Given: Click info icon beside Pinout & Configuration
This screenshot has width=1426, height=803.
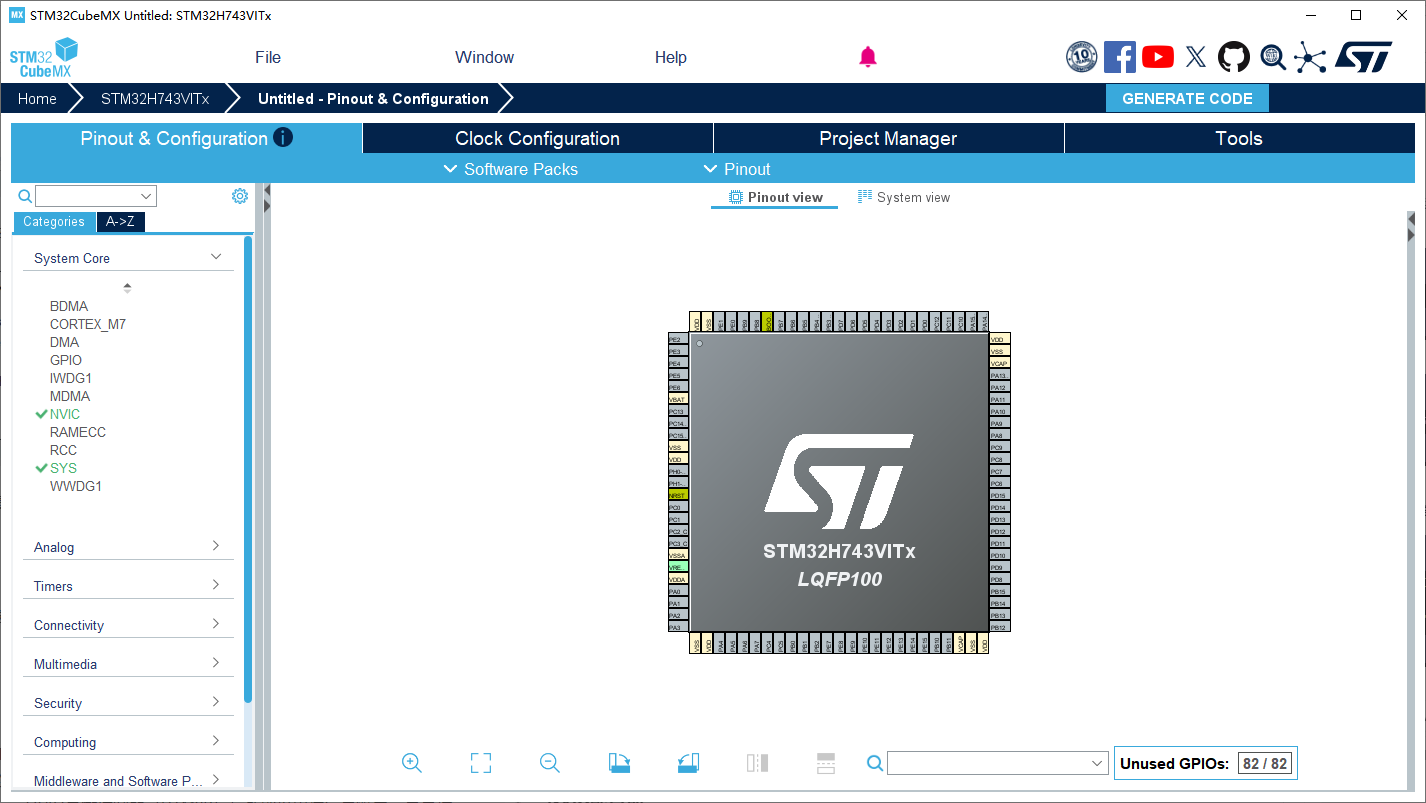Looking at the screenshot, I should coord(283,137).
